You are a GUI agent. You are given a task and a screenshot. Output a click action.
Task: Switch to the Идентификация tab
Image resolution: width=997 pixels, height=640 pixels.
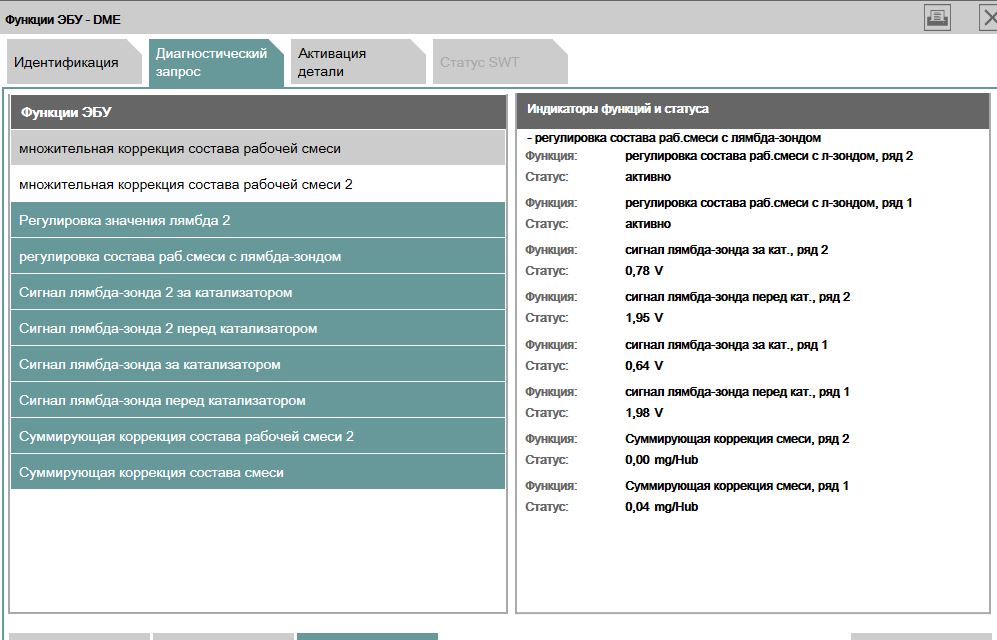pyautogui.click(x=74, y=62)
